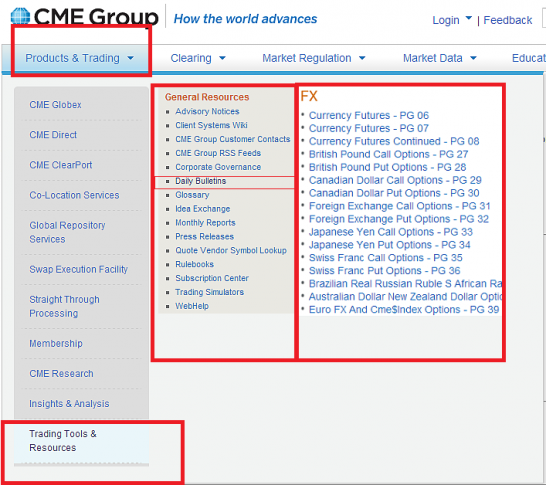The width and height of the screenshot is (546, 485).
Task: Click the General Resources heading
Action: pos(207,97)
